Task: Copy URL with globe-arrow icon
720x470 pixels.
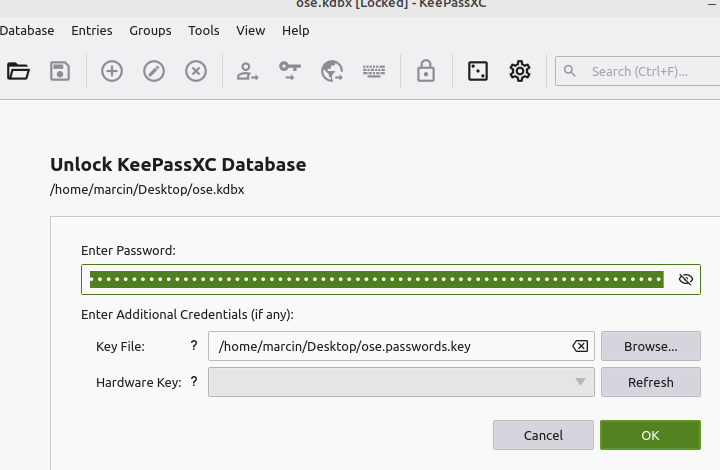Action: point(332,71)
